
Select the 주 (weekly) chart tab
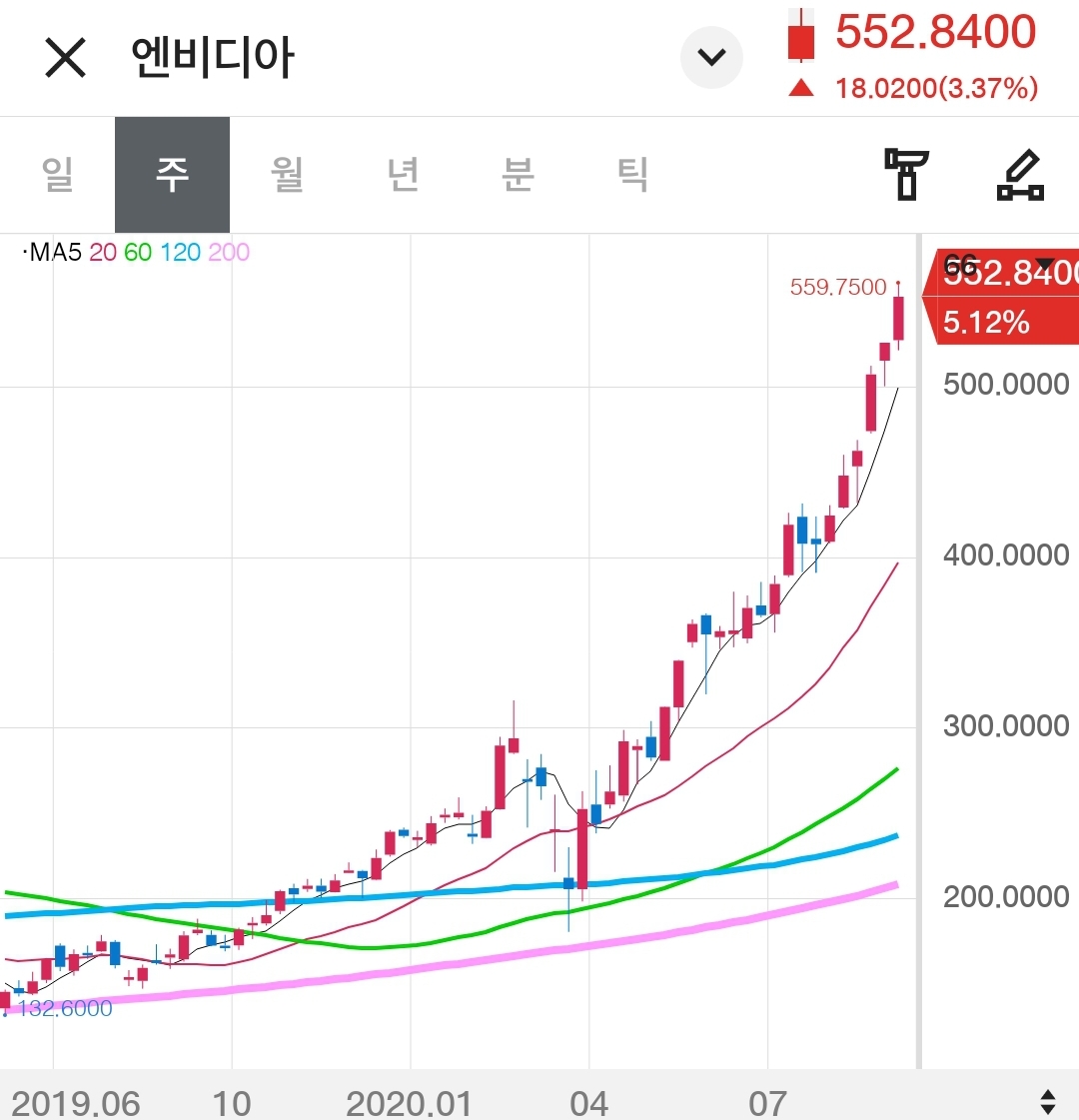(x=172, y=174)
